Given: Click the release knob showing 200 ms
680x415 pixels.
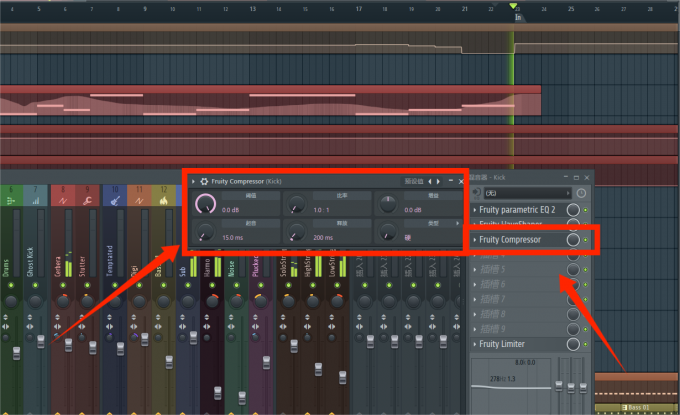Looking at the screenshot, I should point(297,232).
